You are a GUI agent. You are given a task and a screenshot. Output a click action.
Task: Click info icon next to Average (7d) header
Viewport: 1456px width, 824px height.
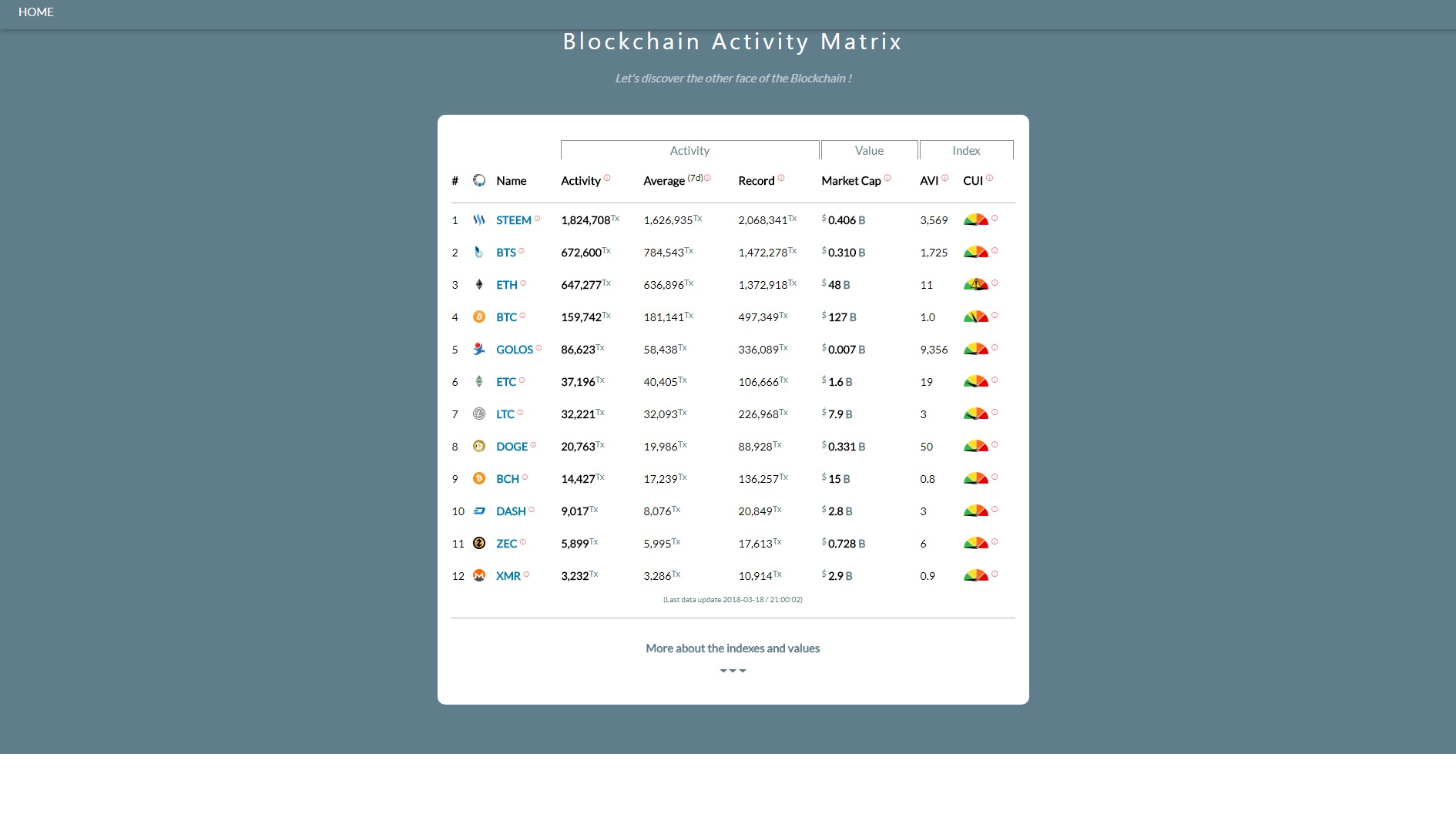(x=707, y=178)
